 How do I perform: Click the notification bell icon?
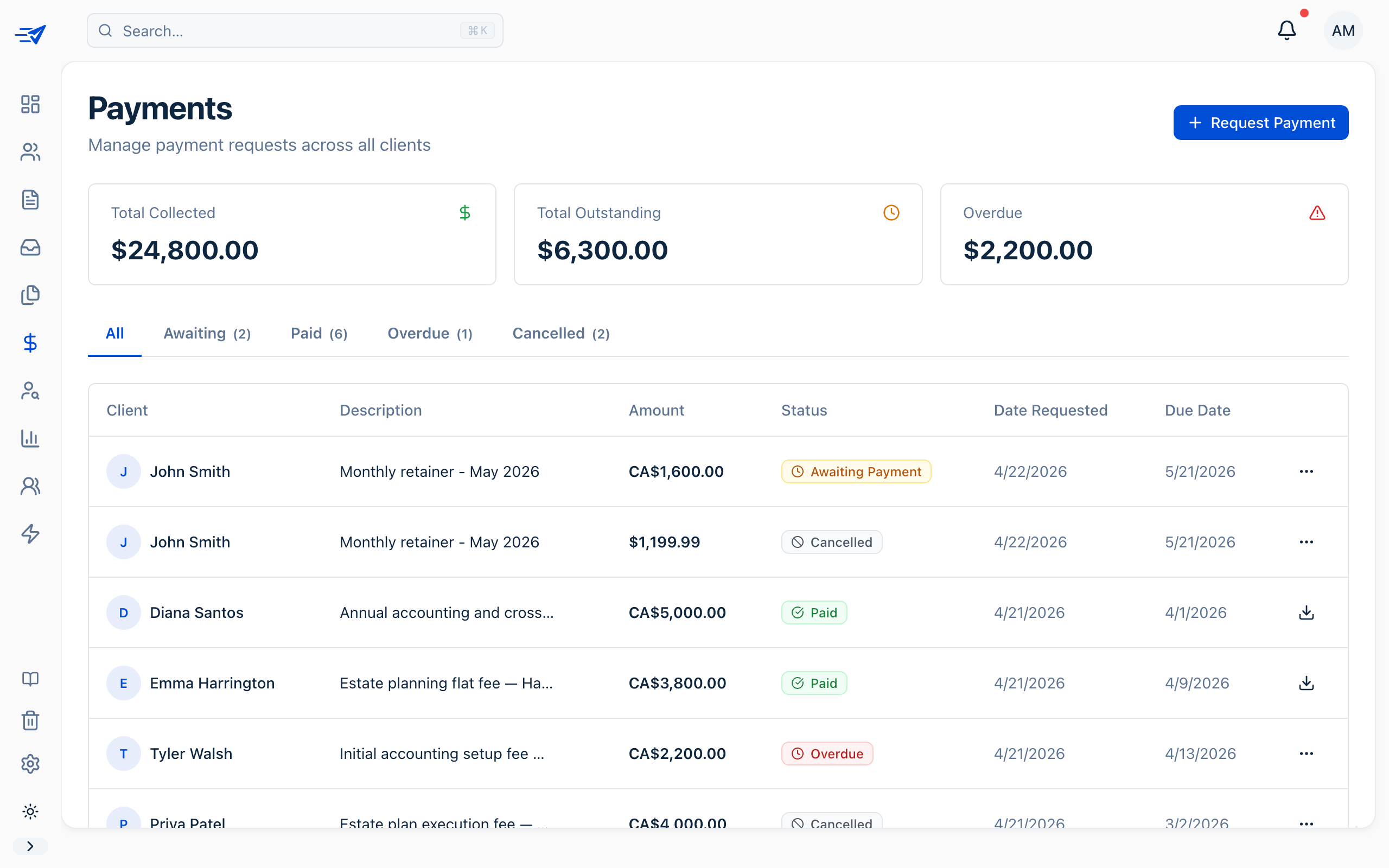click(1286, 30)
